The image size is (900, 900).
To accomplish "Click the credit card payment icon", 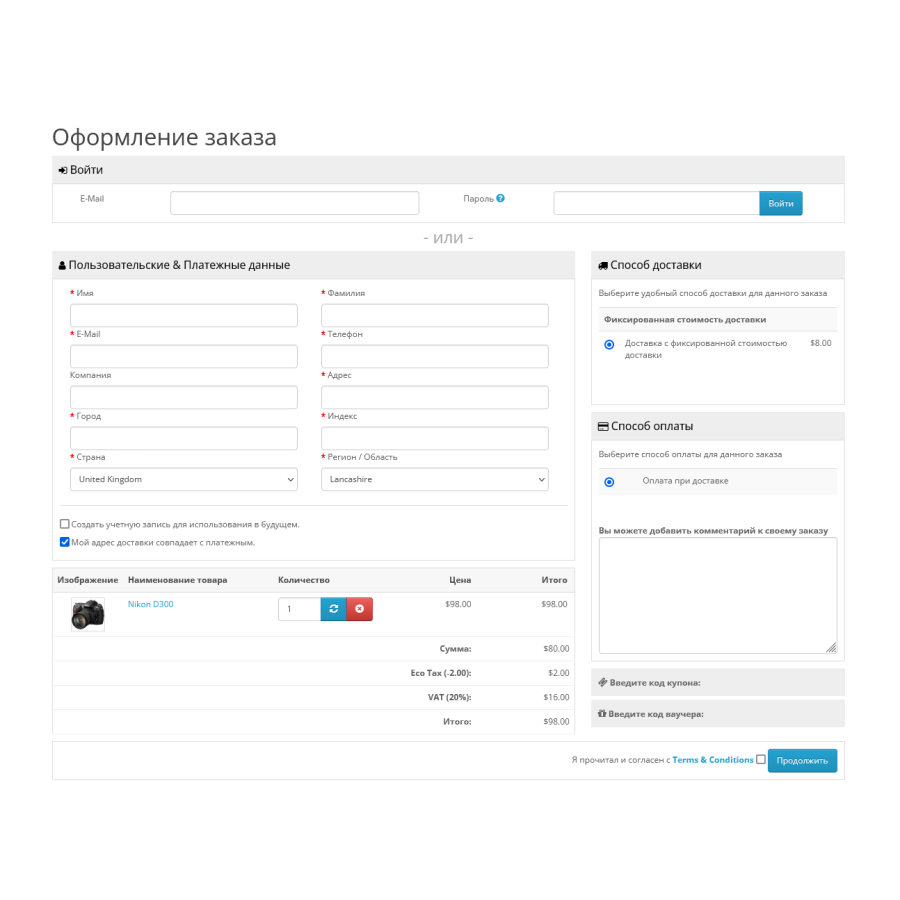I will click(x=603, y=426).
